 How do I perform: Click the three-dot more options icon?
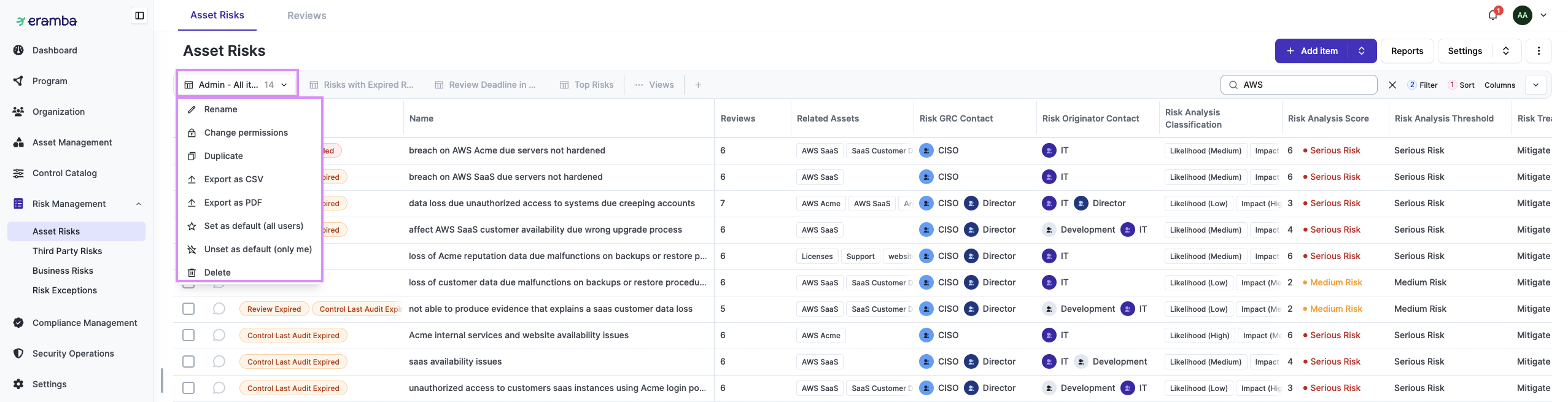(x=1539, y=51)
